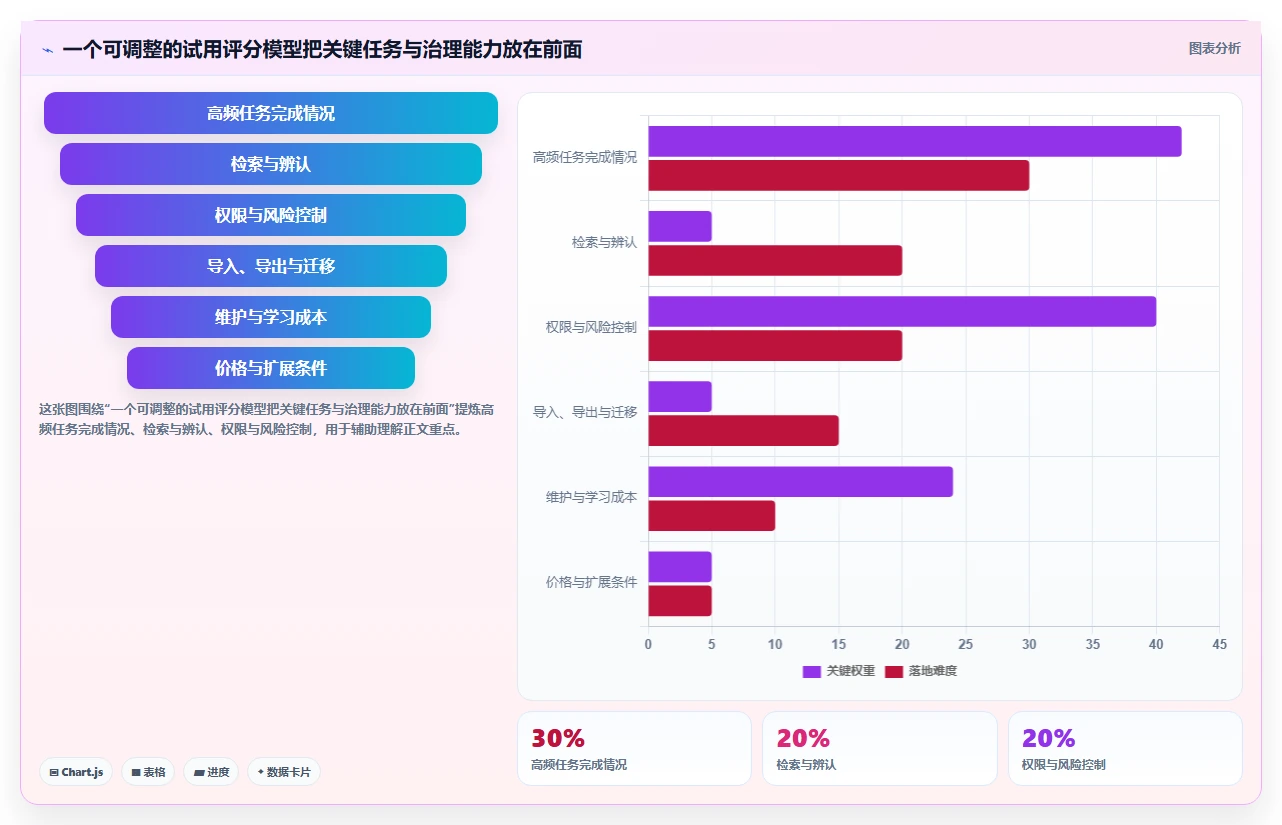Click the red bar for 权限与风险控制

[775, 345]
